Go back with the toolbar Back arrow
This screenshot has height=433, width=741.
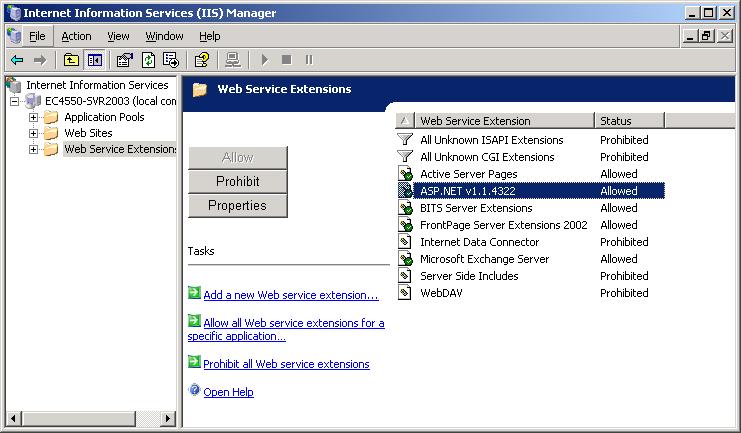click(x=17, y=60)
